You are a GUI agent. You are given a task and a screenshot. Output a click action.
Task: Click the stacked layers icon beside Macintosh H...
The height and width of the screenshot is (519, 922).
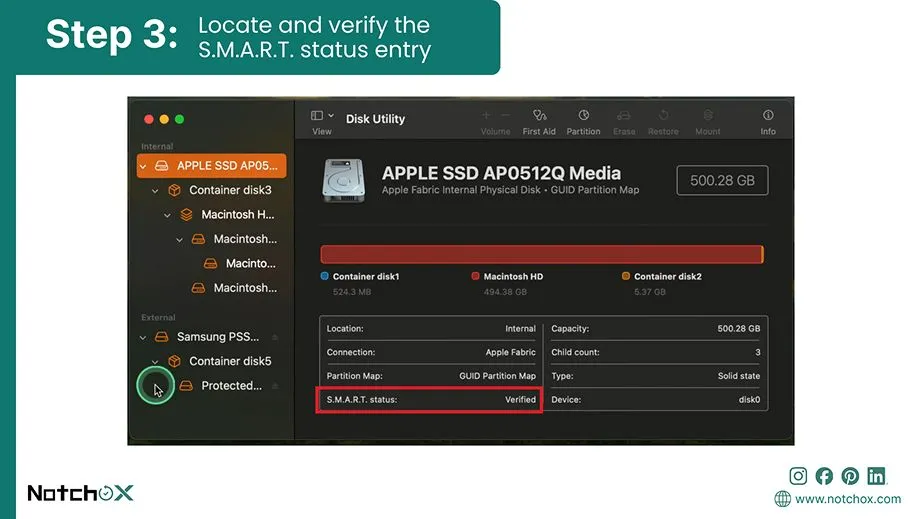[186, 215]
